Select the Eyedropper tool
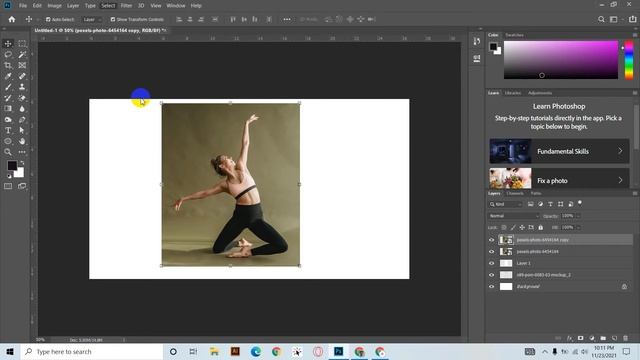 click(x=8, y=76)
